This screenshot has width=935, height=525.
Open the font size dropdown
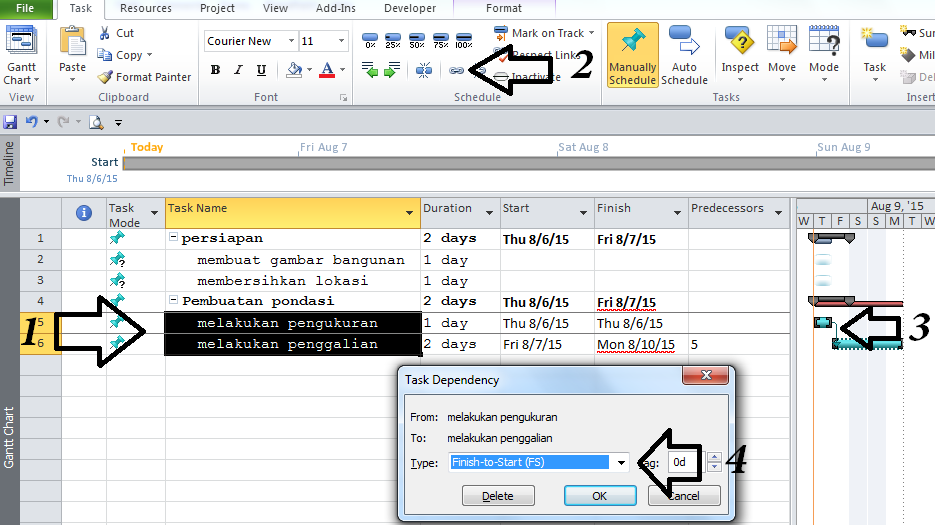pyautogui.click(x=341, y=41)
